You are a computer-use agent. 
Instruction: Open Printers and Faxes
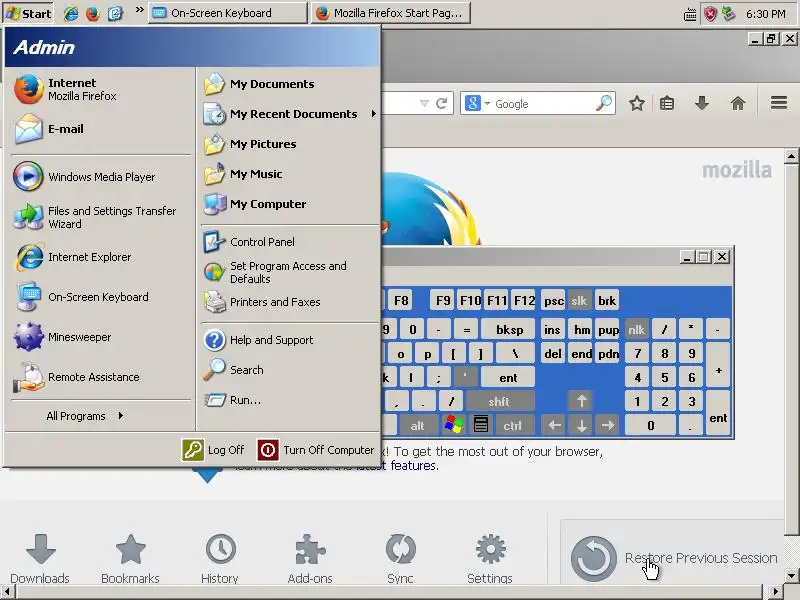[290, 302]
